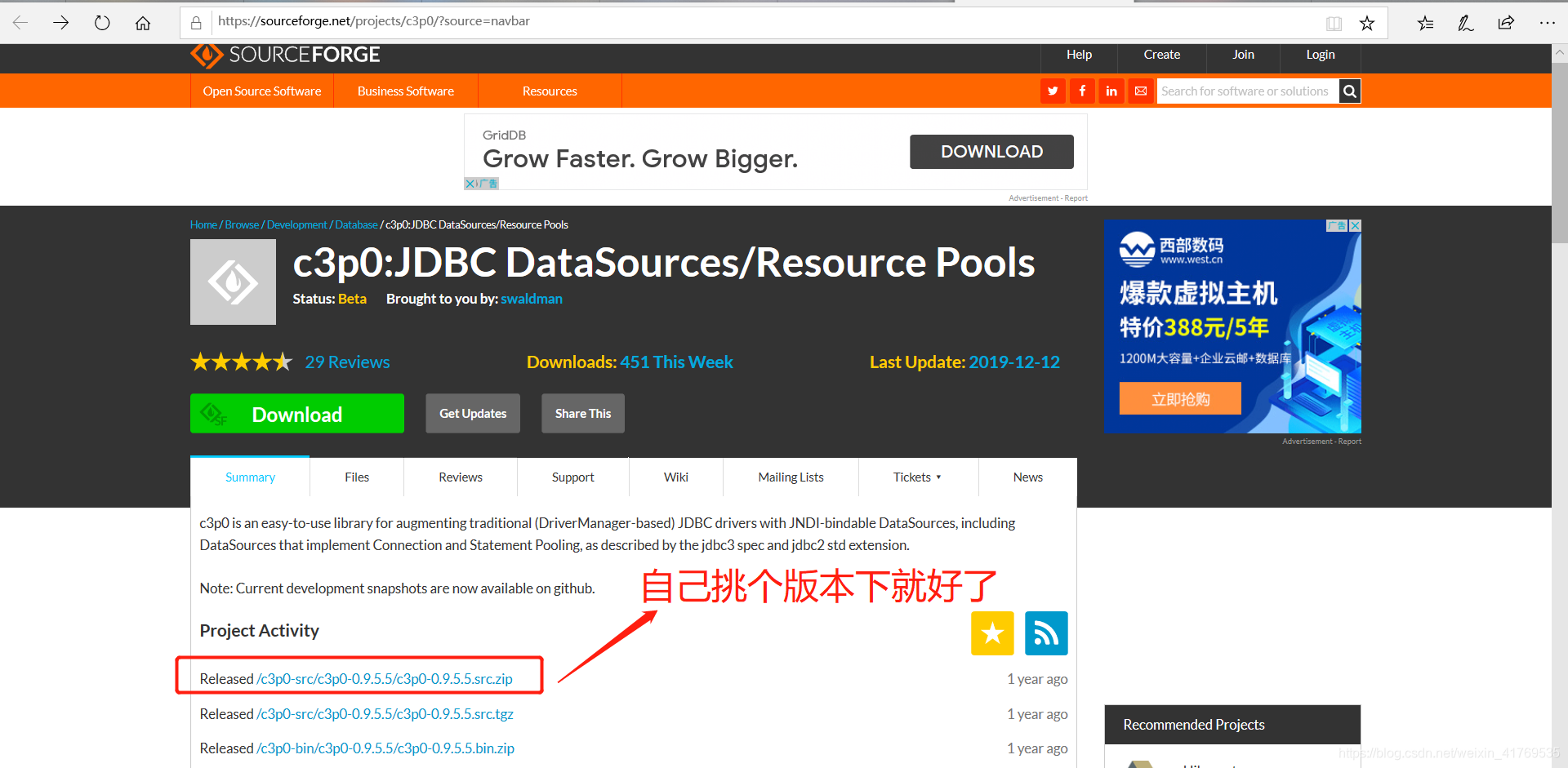Image resolution: width=1568 pixels, height=768 pixels.
Task: Click the Get Updates button
Action: click(473, 414)
